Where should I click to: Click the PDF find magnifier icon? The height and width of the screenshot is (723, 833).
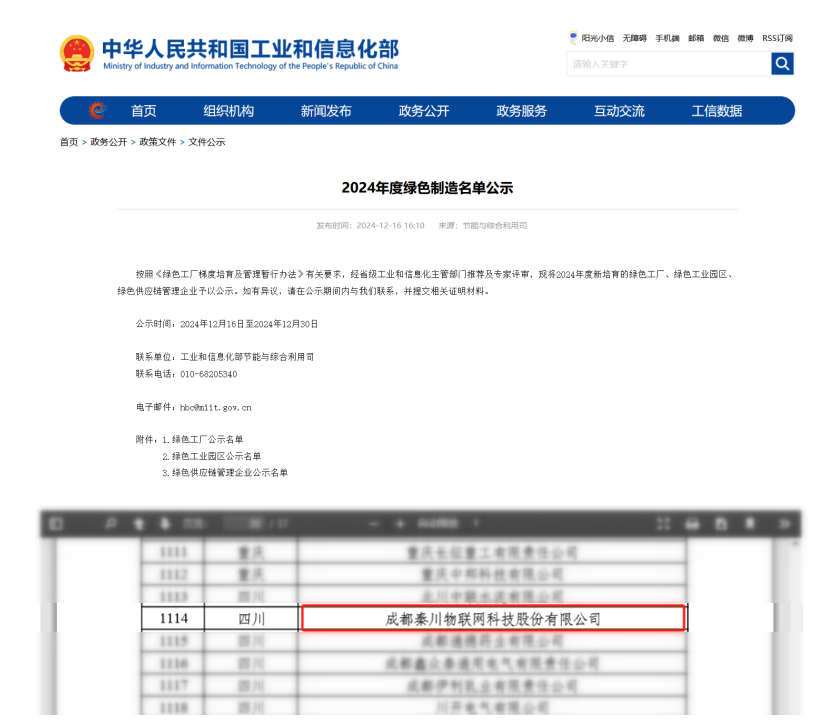pos(110,524)
